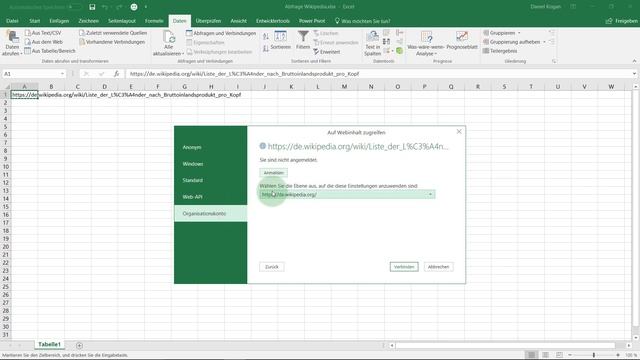Click the smiley feedback icon
640x360 pixels.
(134, 7)
